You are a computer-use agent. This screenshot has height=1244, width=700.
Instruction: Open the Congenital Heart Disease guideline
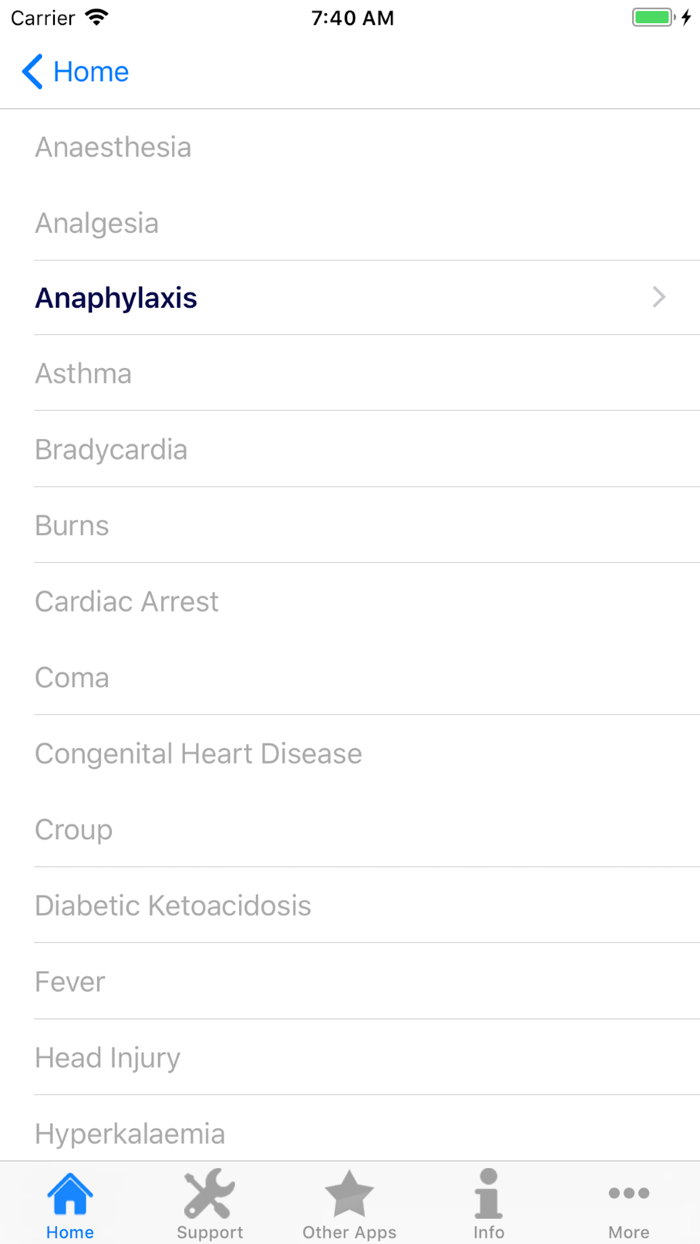pos(198,753)
